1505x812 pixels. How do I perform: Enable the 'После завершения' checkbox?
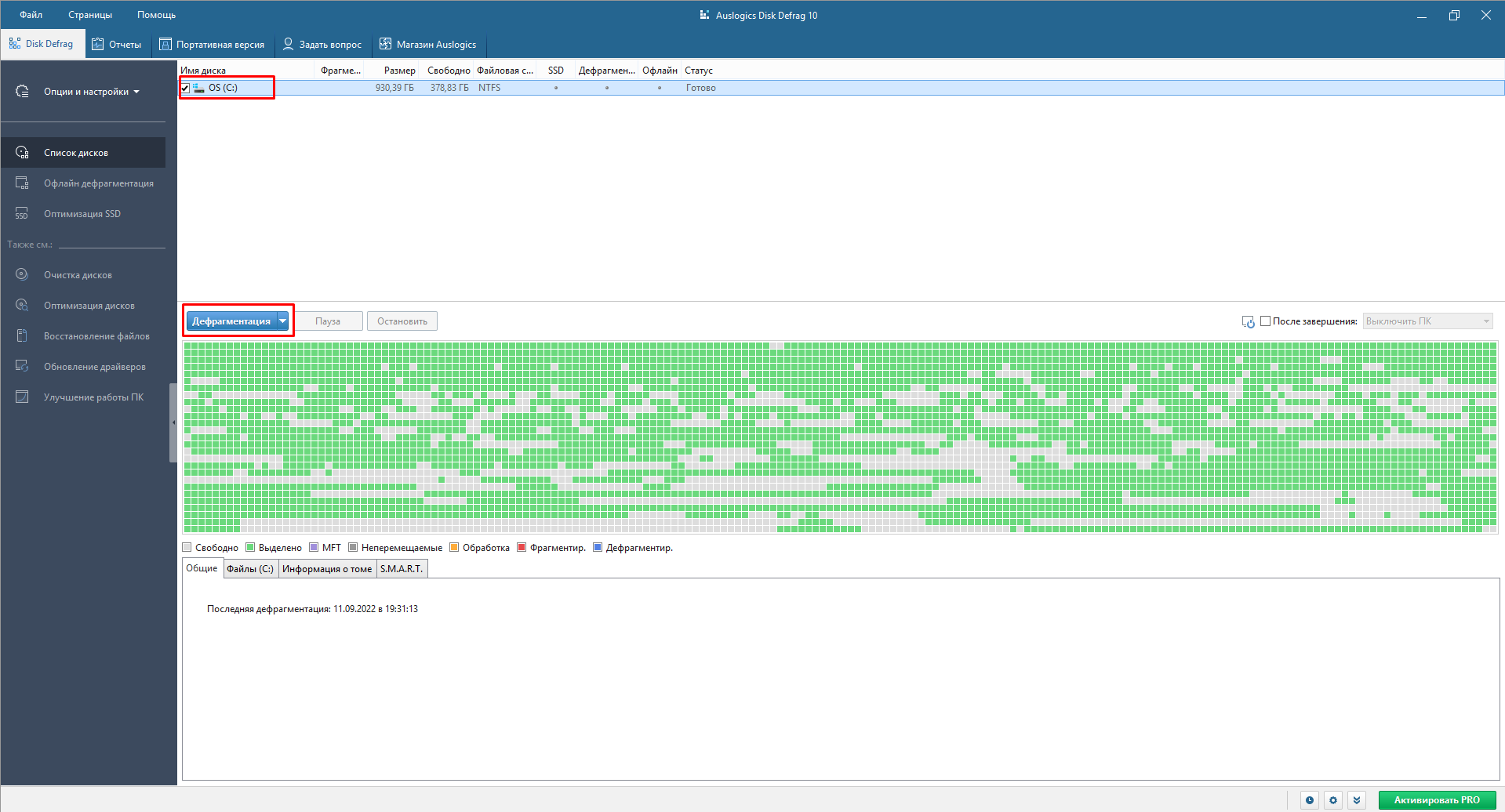(x=1265, y=321)
